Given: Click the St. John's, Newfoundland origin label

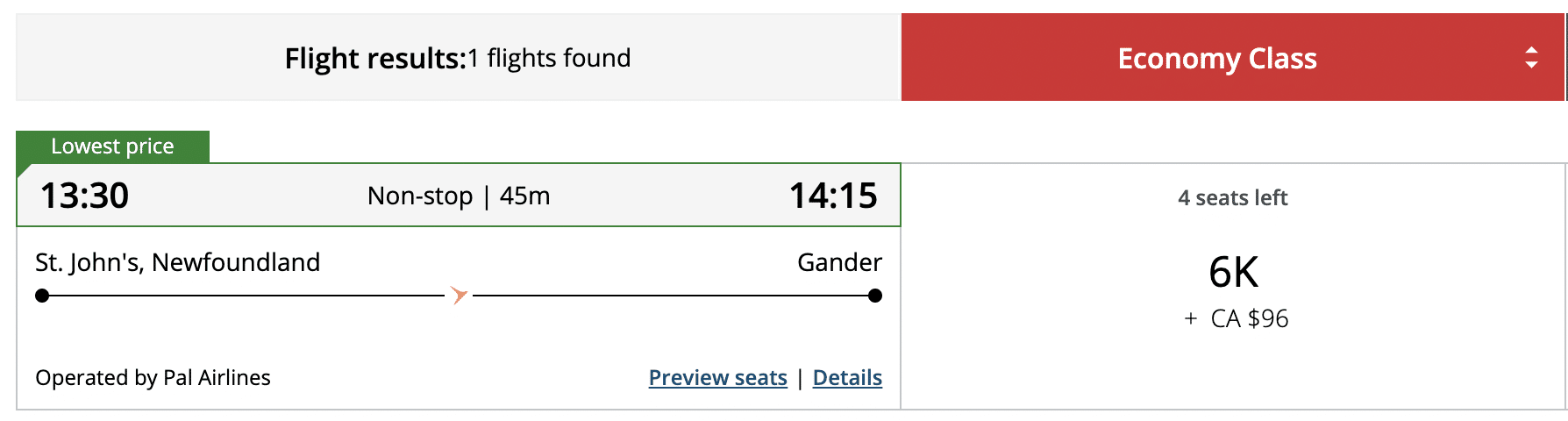Looking at the screenshot, I should (177, 262).
